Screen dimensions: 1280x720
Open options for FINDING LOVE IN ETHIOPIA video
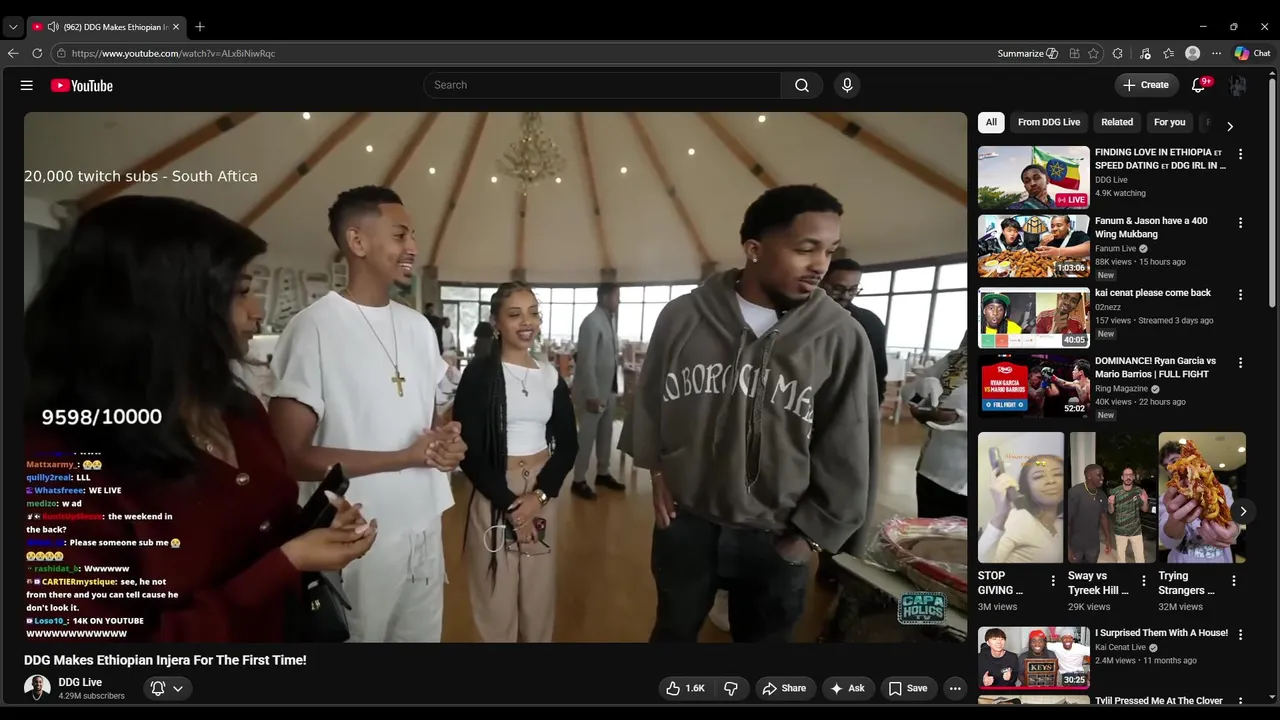coord(1240,154)
